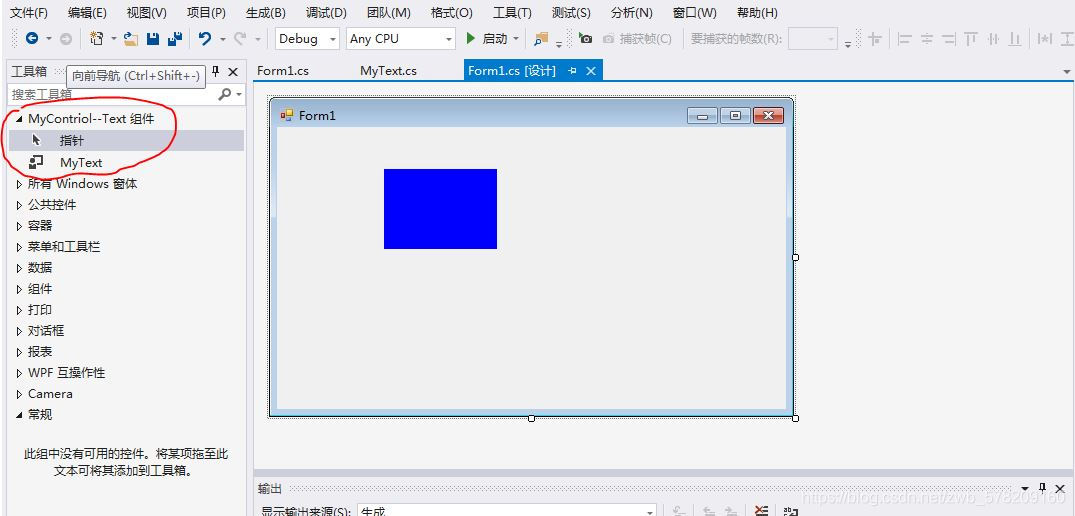Expand the 打印 toolbox group
The width and height of the screenshot is (1075, 516).
[x=19, y=310]
